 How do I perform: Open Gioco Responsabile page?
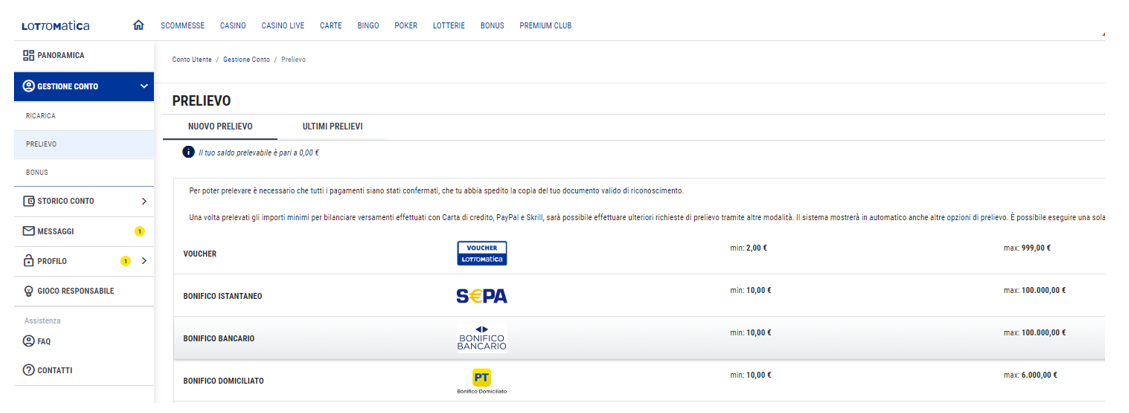[x=75, y=291]
